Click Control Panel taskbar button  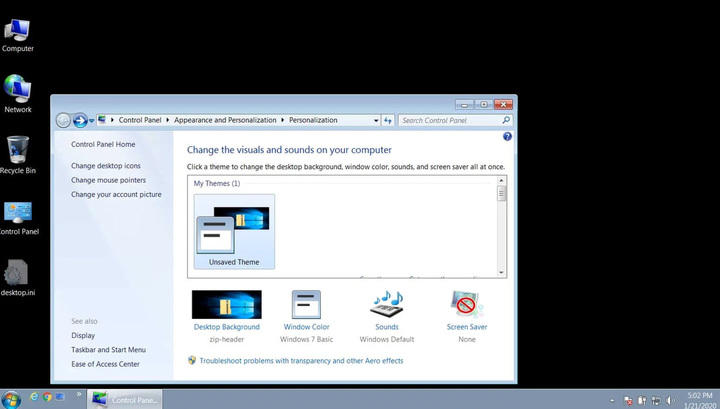point(124,399)
